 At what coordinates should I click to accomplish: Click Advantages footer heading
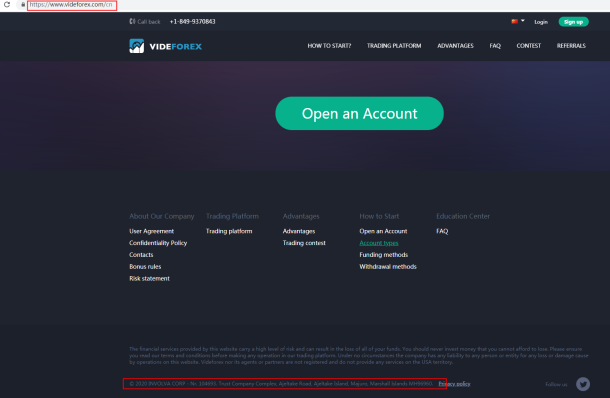[301, 216]
